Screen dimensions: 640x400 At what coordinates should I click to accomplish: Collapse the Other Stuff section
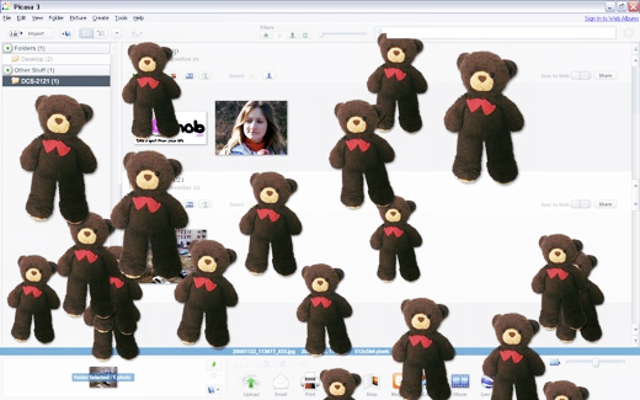8,70
